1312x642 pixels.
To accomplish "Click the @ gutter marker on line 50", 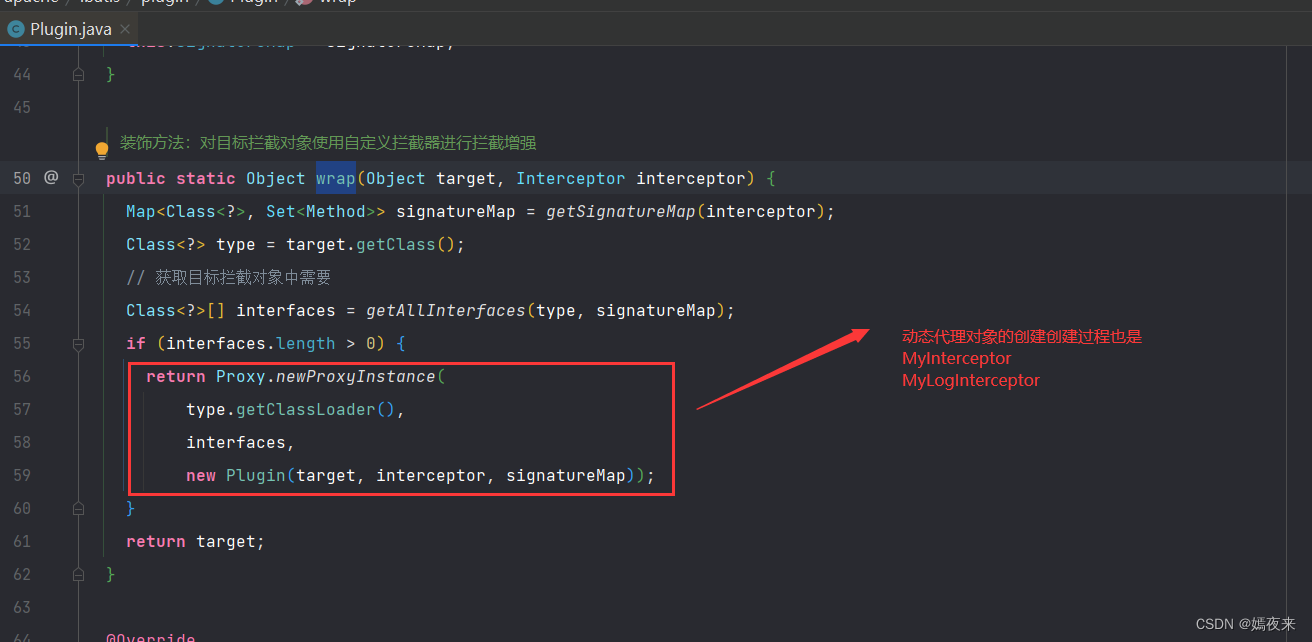I will coord(51,178).
